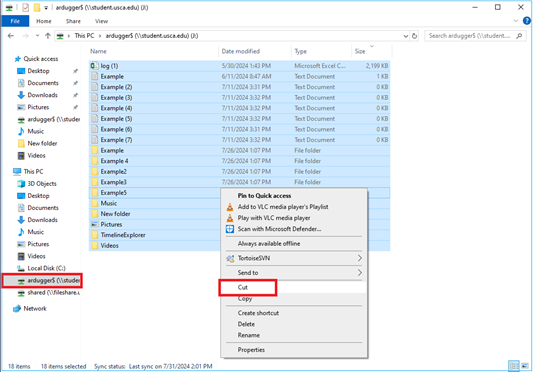This screenshot has height=372, width=533.
Task: Click the log (1) Excel file icon
Action: (x=94, y=66)
